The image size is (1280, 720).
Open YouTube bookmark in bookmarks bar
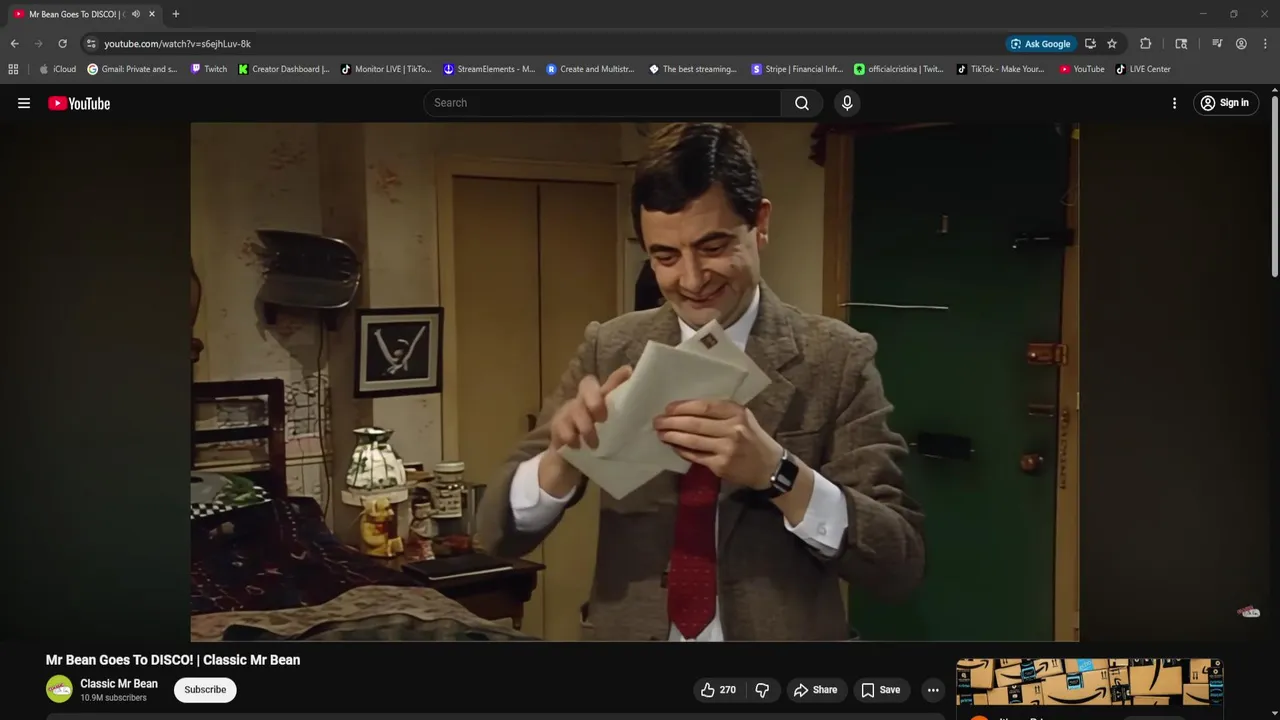pyautogui.click(x=1082, y=69)
